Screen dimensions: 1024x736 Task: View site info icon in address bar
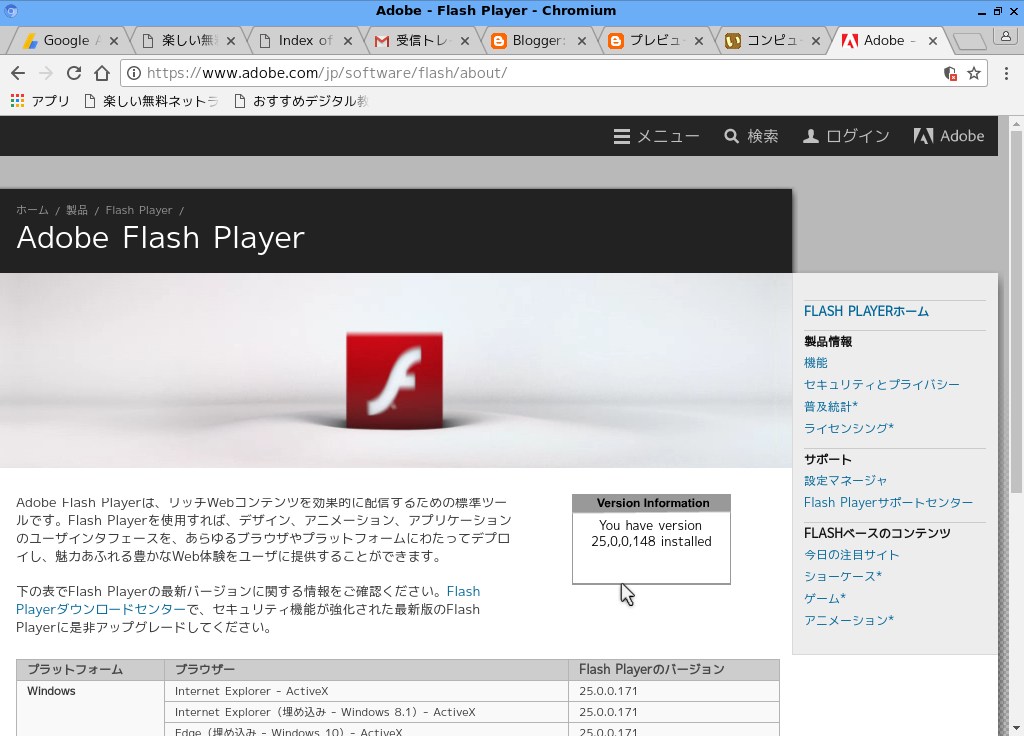(134, 73)
